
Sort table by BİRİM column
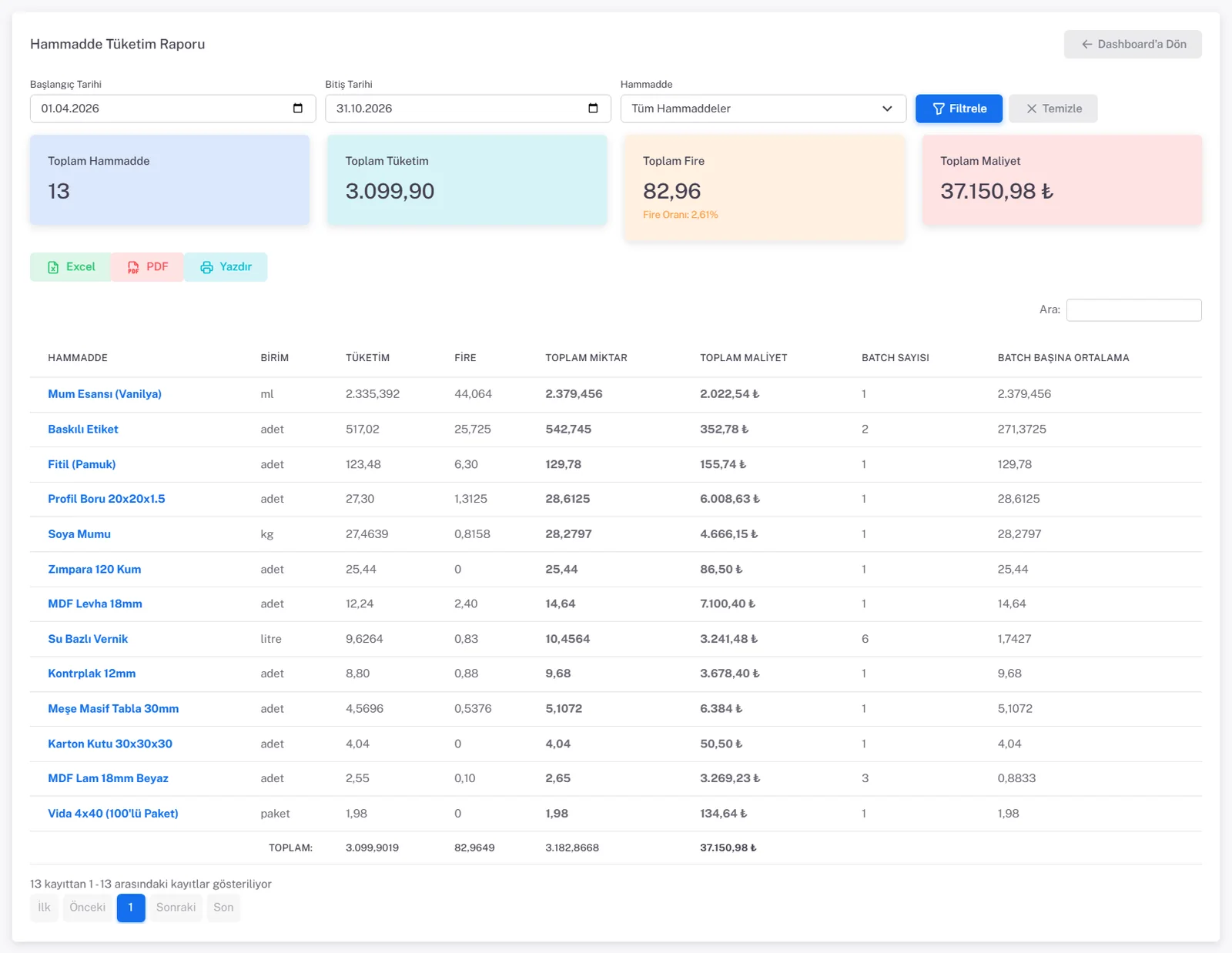tap(275, 358)
